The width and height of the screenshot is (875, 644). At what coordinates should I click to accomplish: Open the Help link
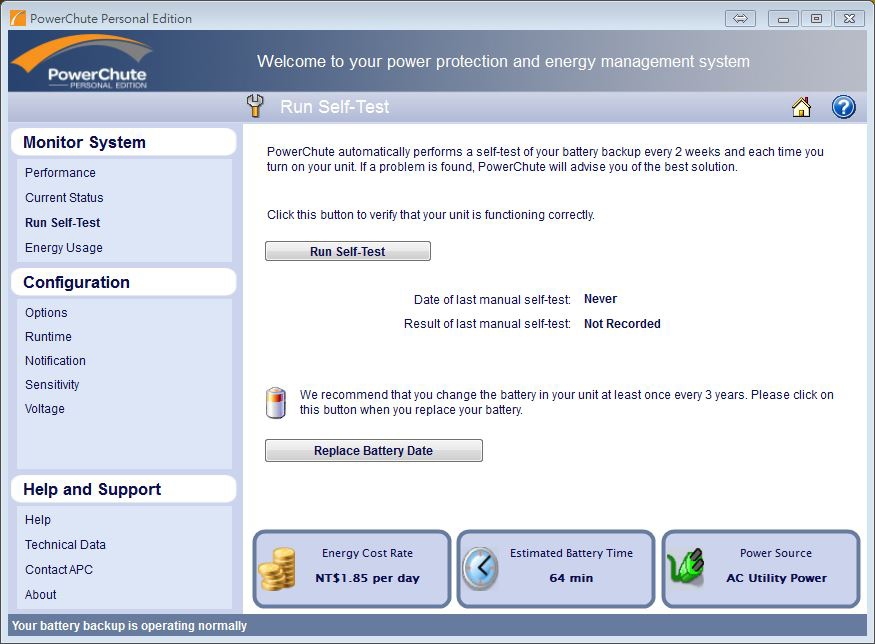tap(37, 520)
